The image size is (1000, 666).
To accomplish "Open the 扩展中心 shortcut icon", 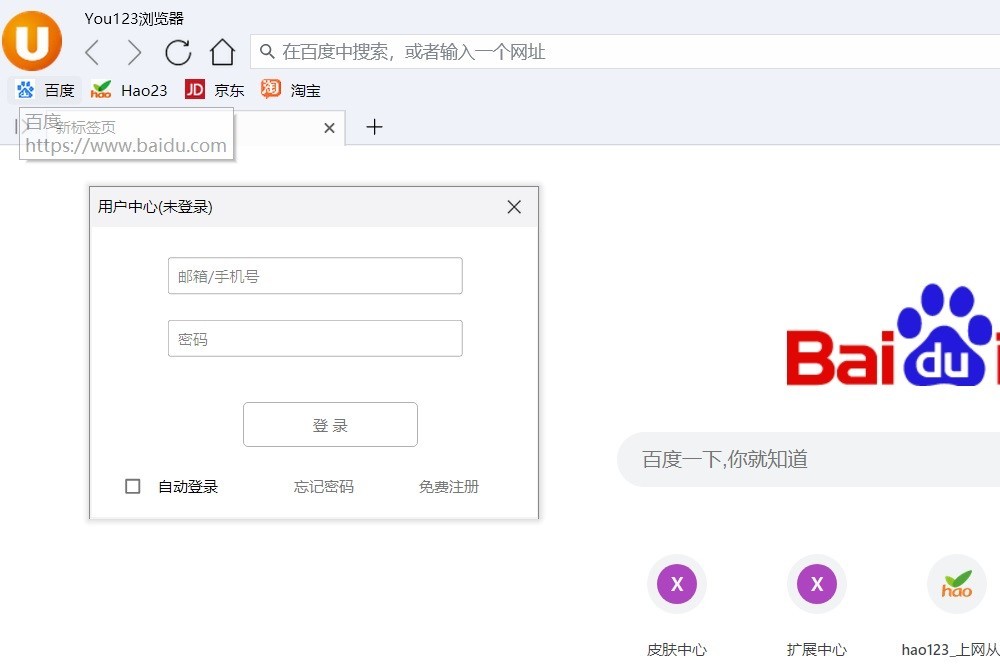I will [816, 584].
